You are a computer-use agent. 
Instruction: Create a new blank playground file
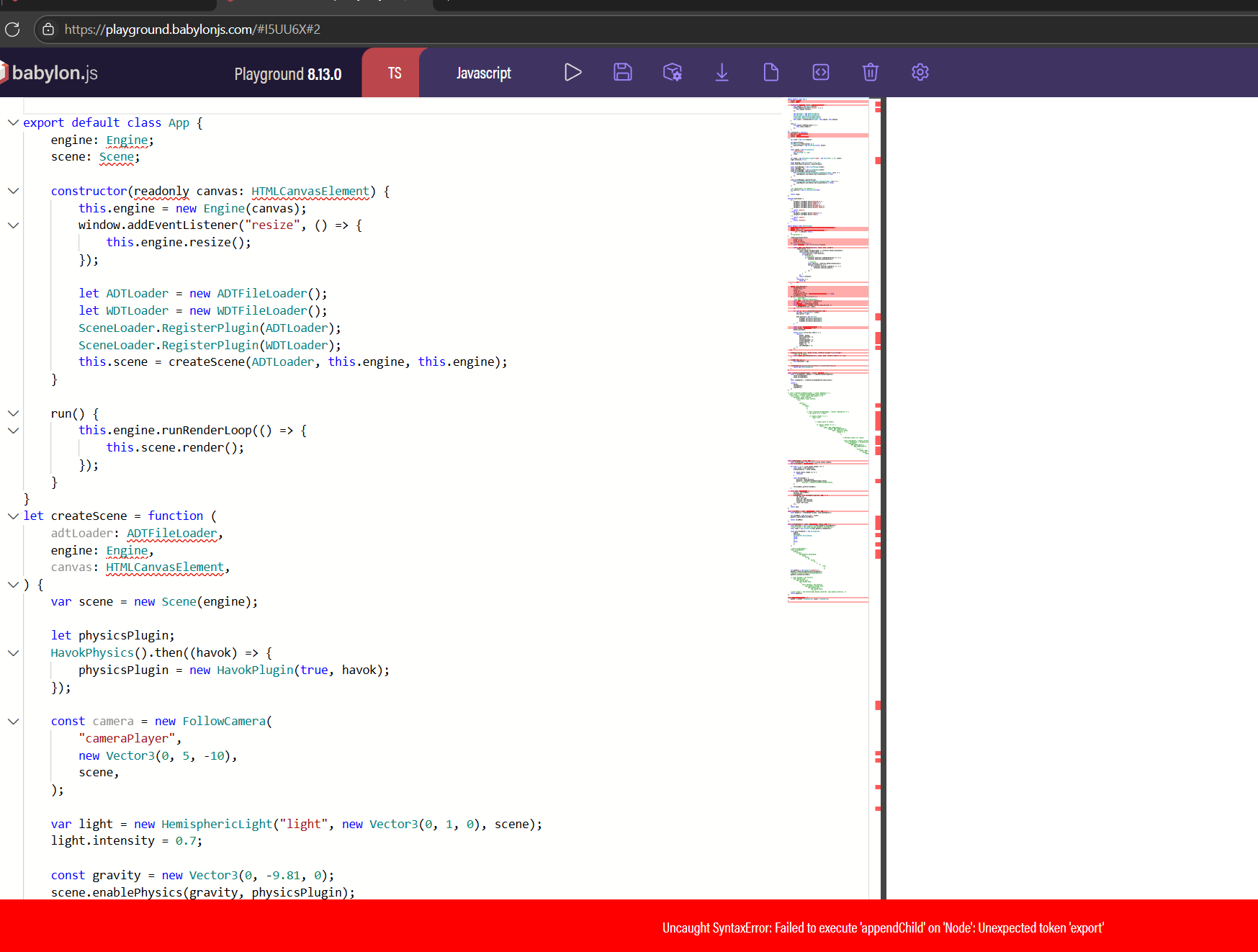pos(771,72)
